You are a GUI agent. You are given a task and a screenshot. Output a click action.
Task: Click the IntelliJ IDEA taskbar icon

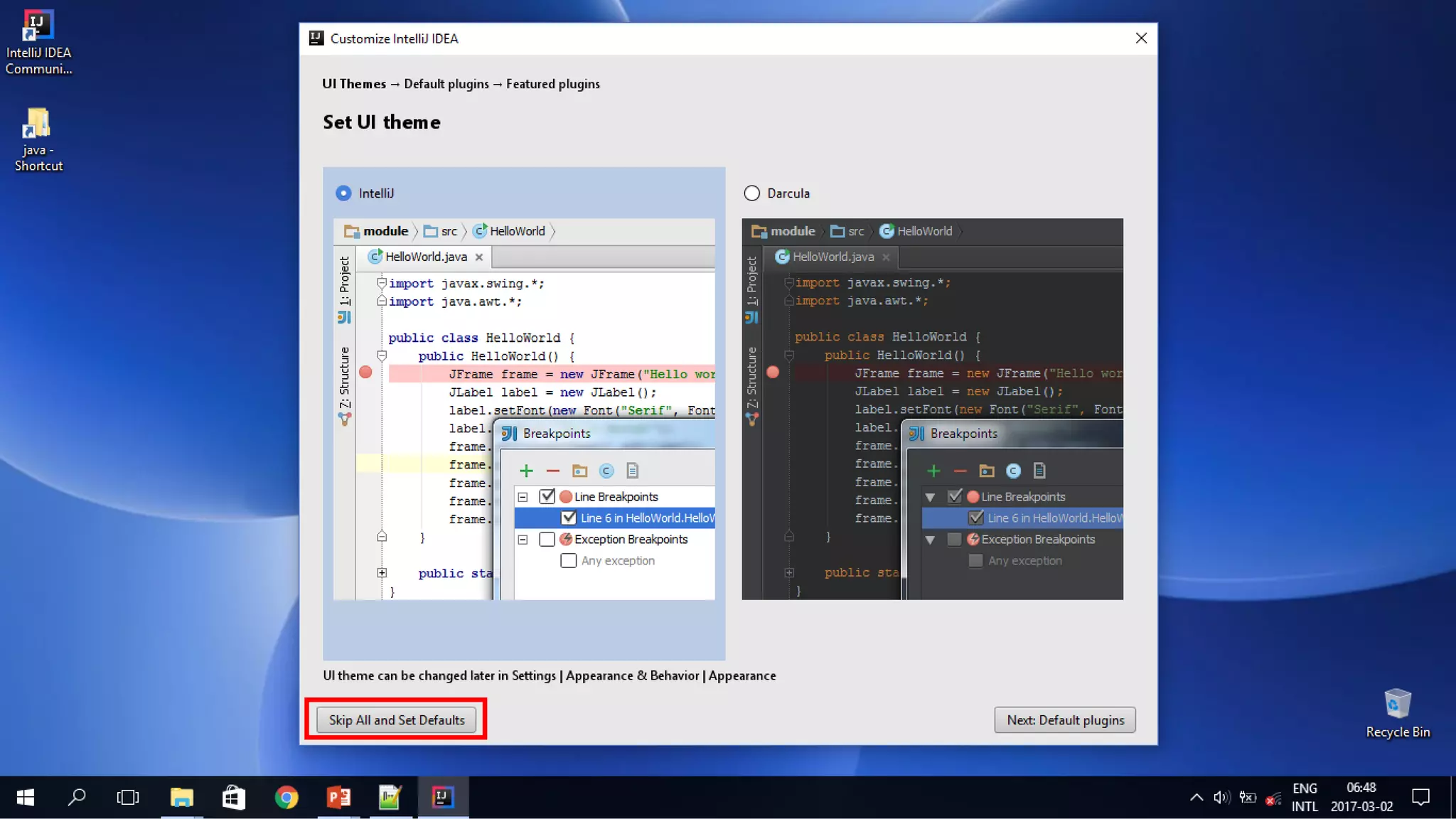click(x=442, y=797)
